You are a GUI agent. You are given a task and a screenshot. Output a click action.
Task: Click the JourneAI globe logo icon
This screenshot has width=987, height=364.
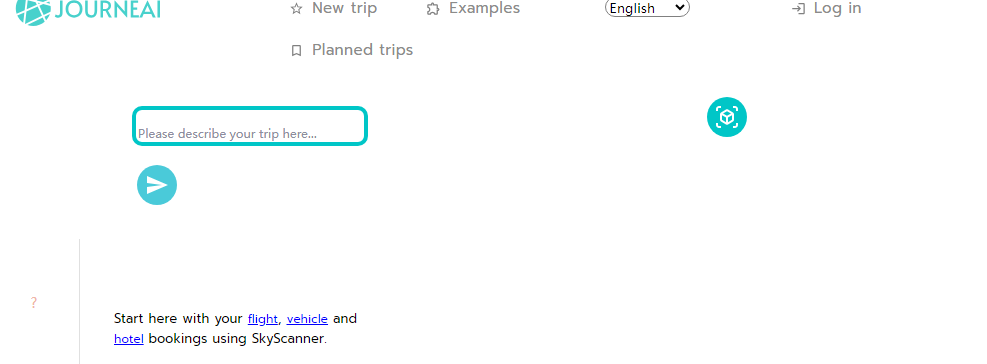pyautogui.click(x=33, y=11)
